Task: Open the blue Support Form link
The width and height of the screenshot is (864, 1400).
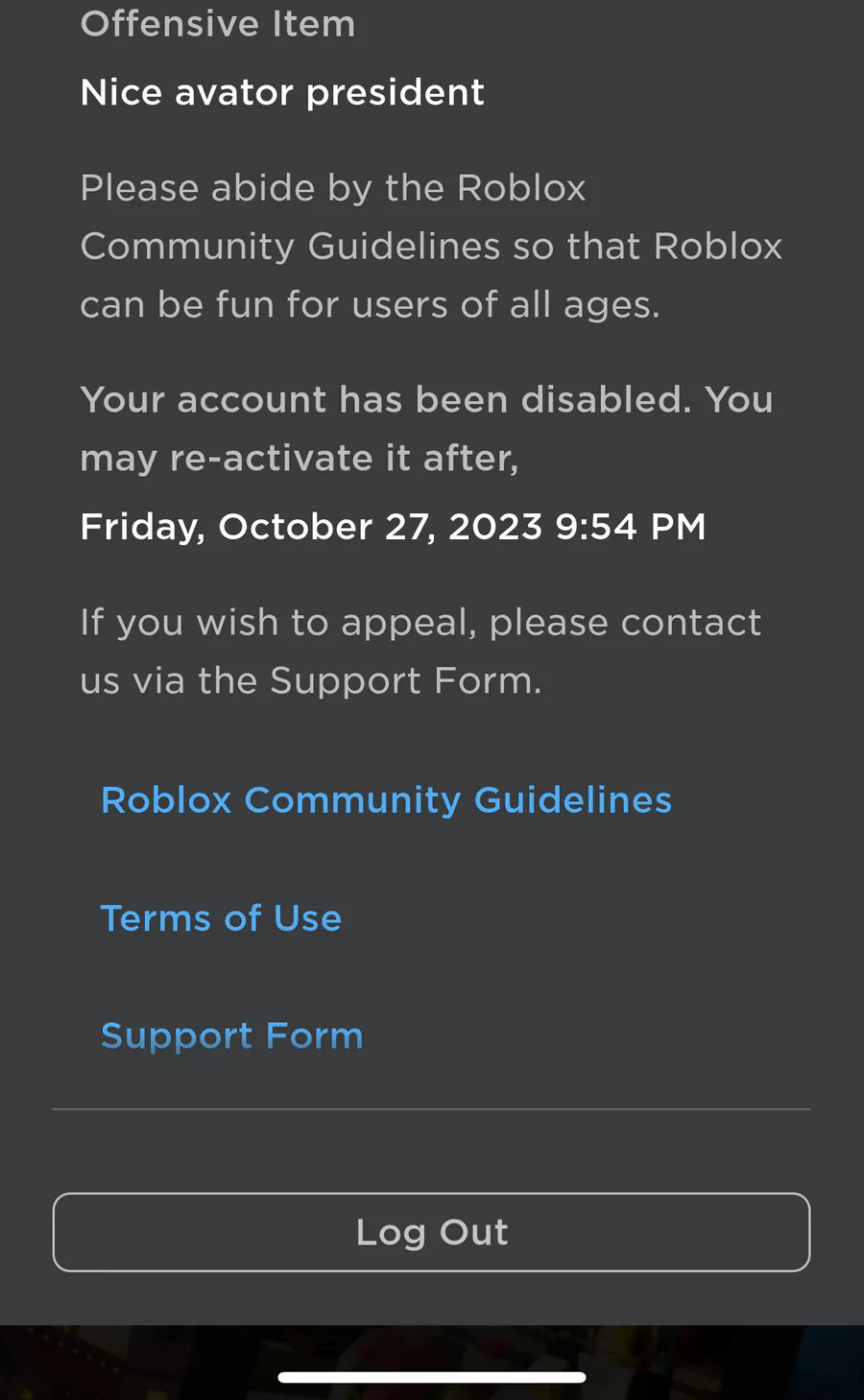Action: click(x=231, y=1035)
